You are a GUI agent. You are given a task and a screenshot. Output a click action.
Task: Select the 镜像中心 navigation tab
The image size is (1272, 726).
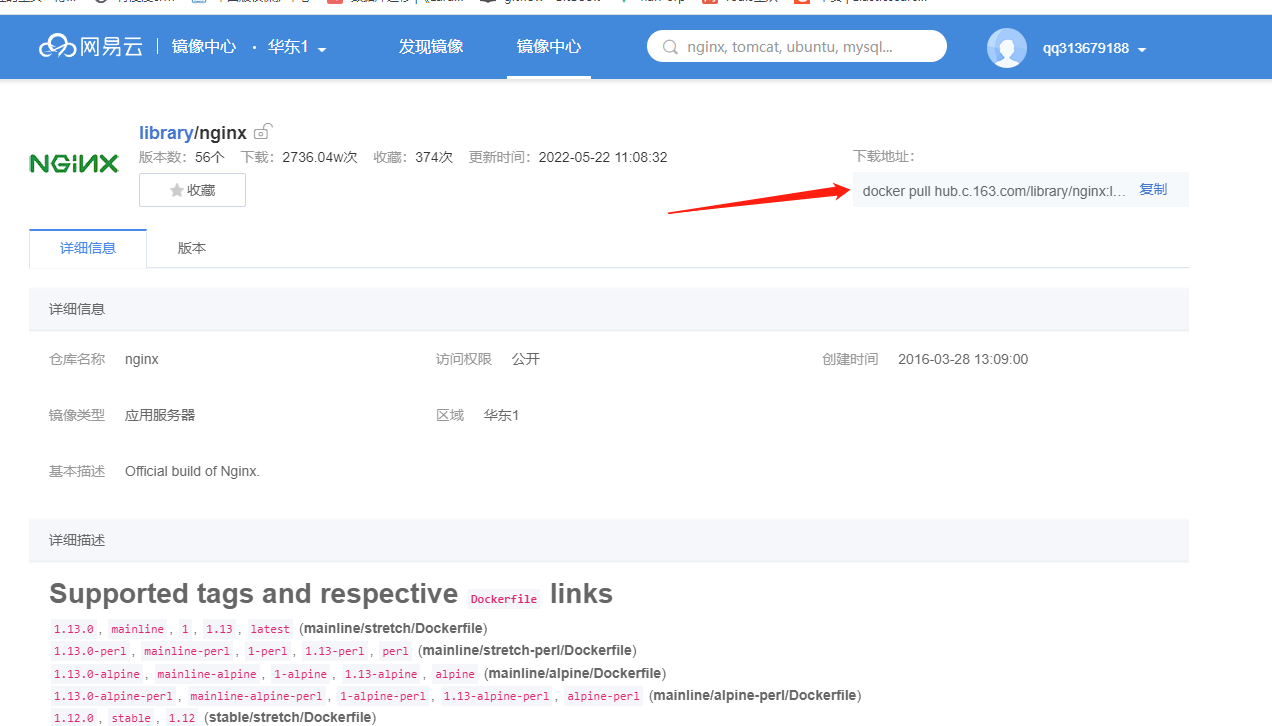tap(548, 47)
